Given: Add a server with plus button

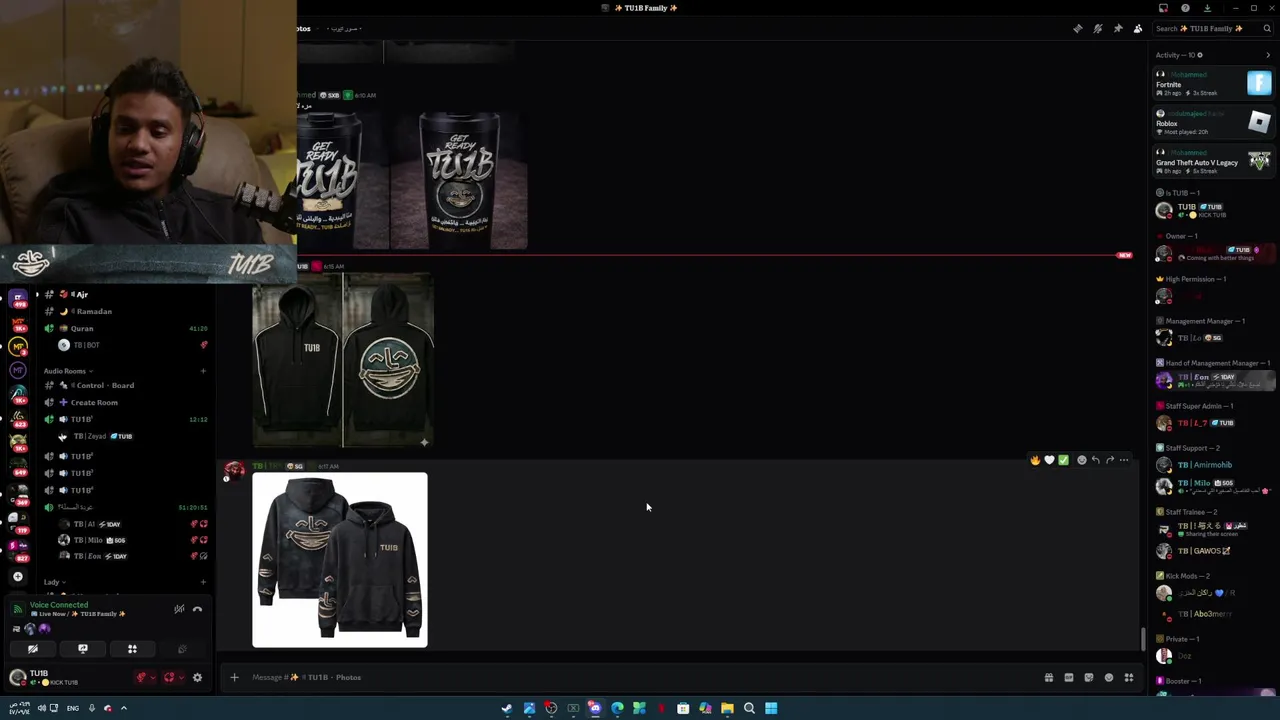Looking at the screenshot, I should (x=18, y=576).
